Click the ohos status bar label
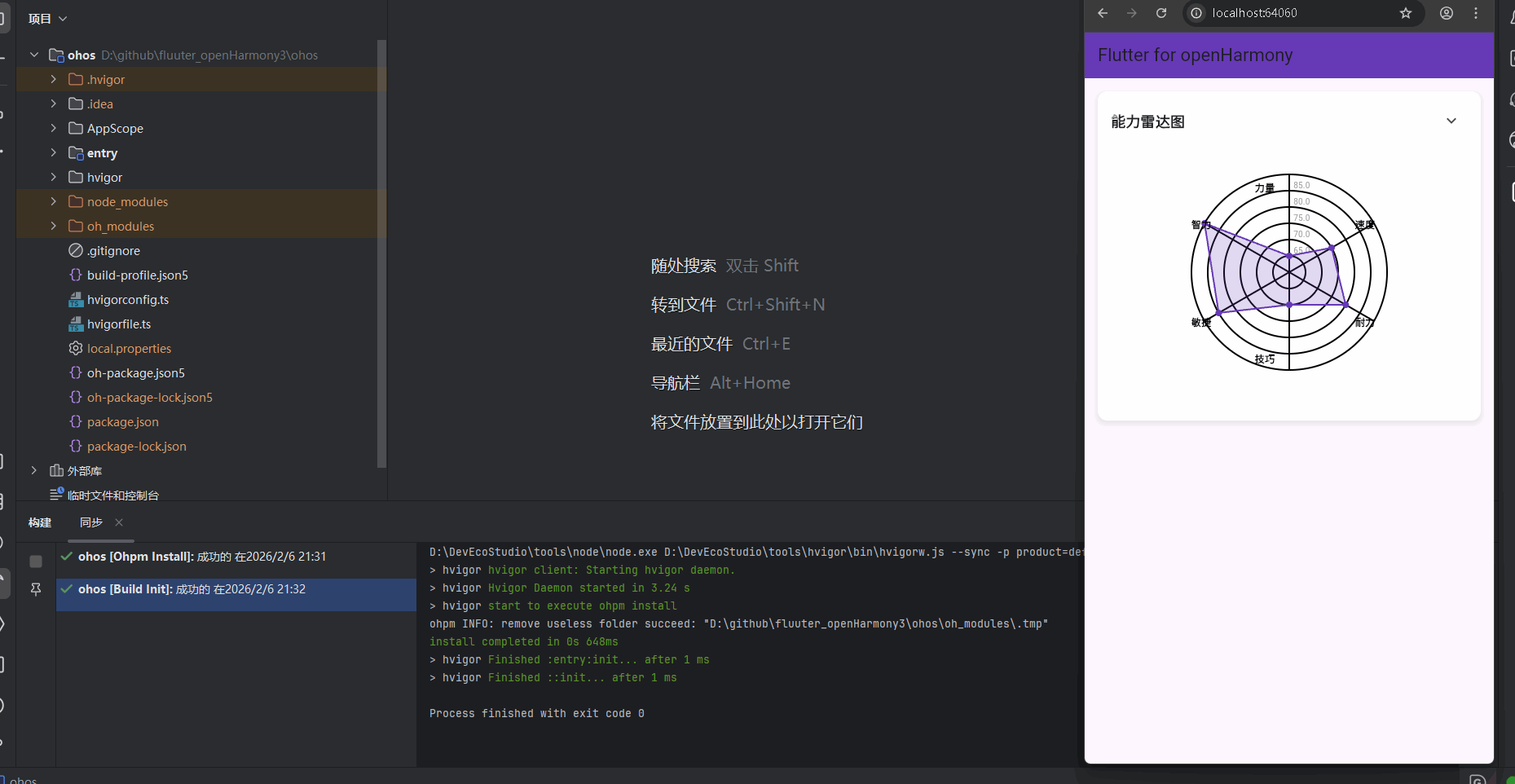This screenshot has height=784, width=1515. 23,780
